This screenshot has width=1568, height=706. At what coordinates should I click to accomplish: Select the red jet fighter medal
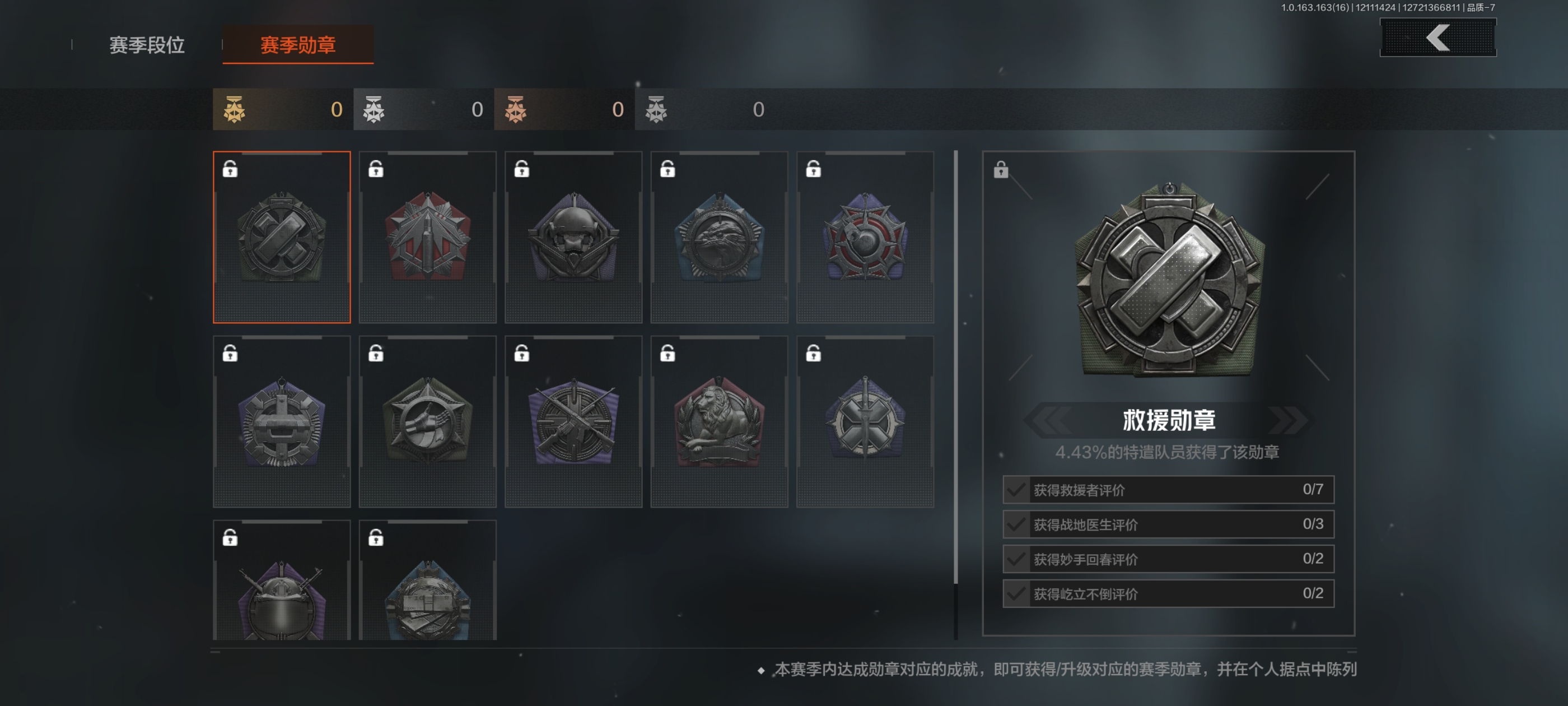pos(427,237)
